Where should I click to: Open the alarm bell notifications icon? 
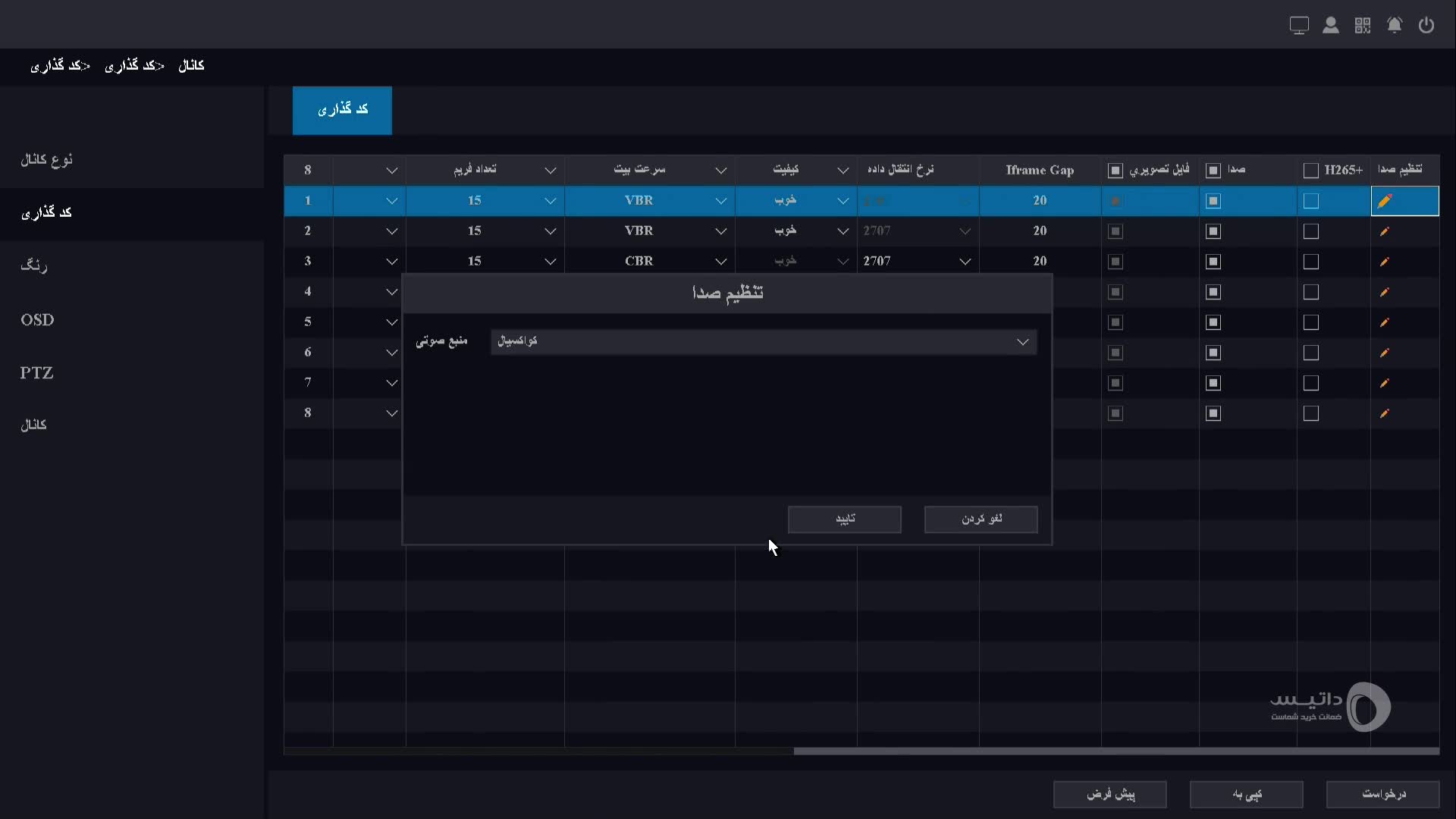[1395, 26]
